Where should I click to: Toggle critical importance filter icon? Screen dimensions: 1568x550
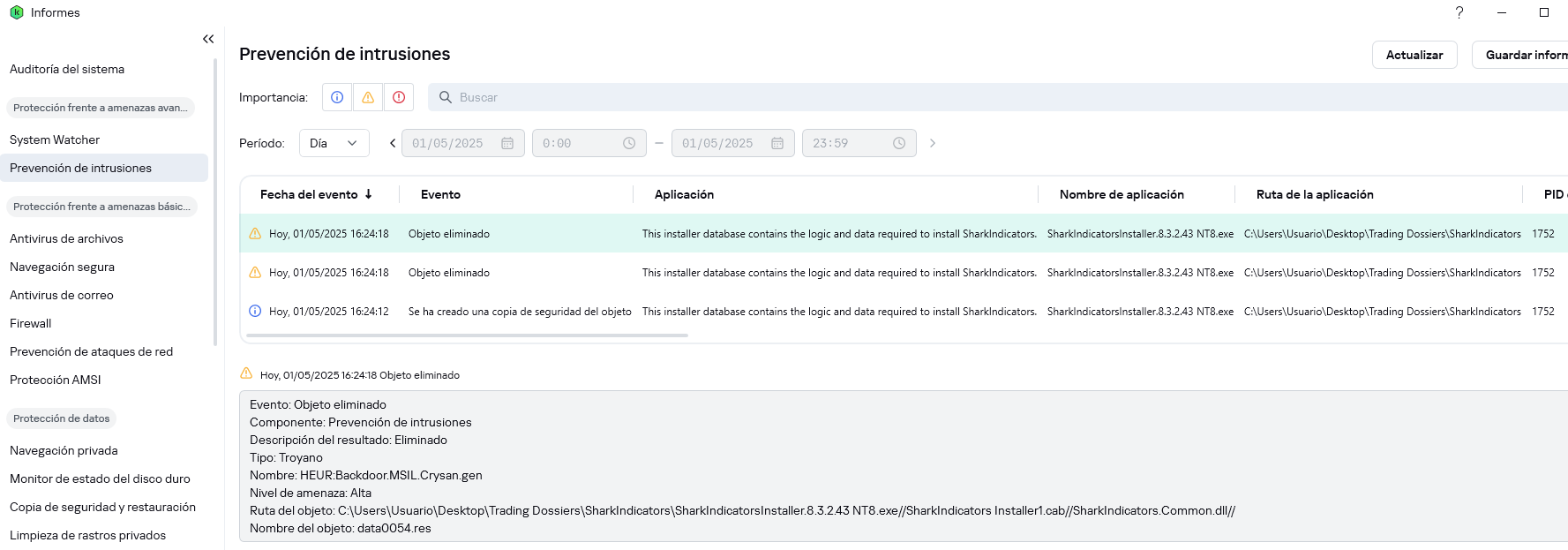coord(399,97)
